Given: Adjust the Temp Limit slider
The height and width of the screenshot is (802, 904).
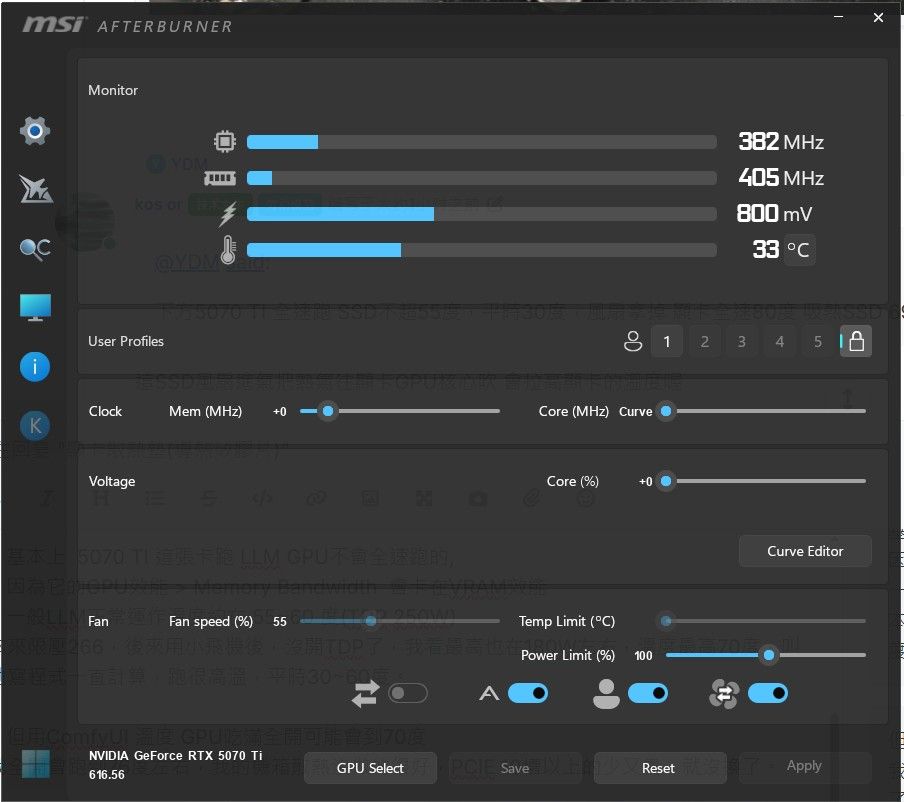Looking at the screenshot, I should point(762,621).
